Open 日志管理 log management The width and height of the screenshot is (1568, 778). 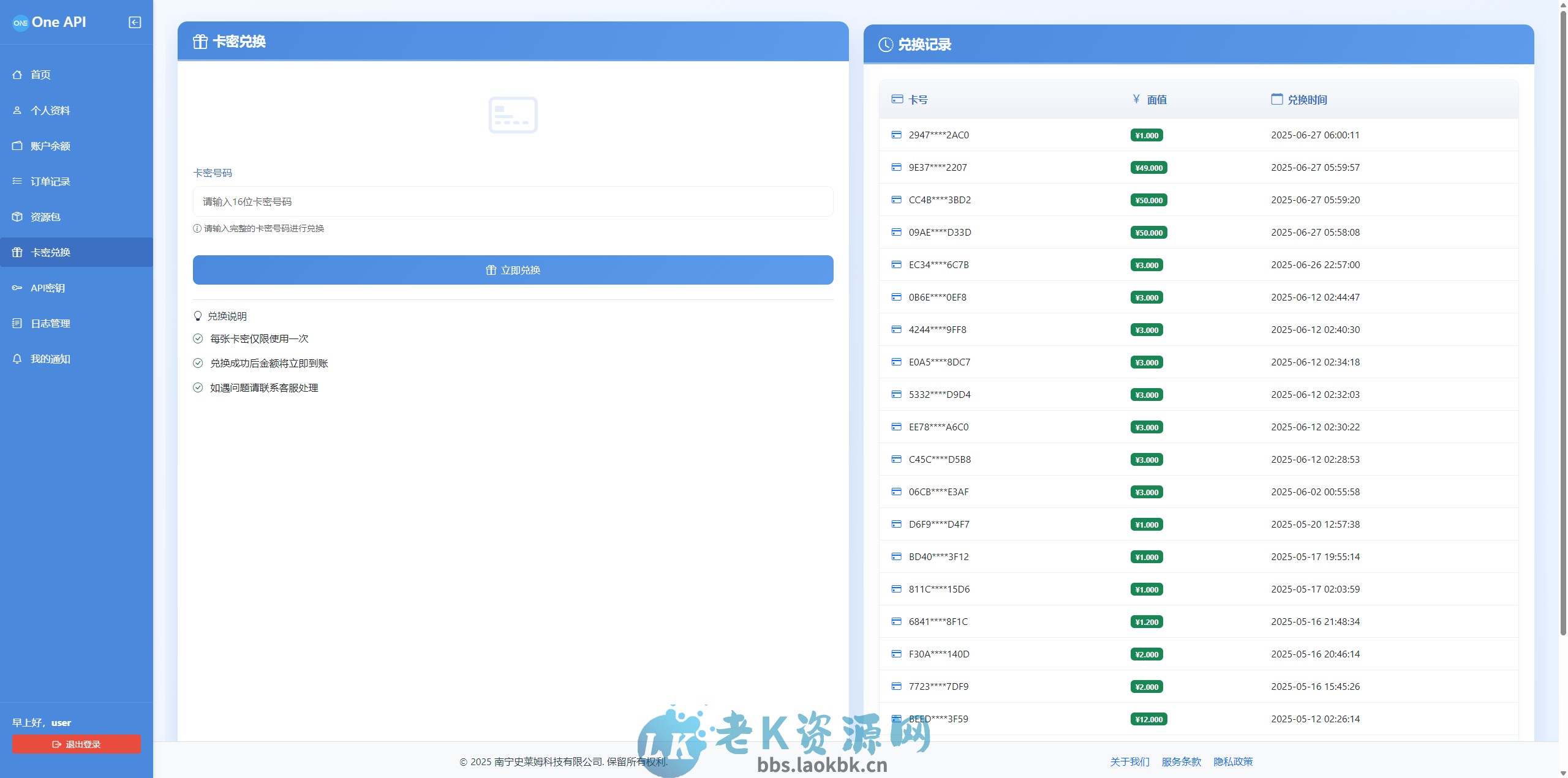click(50, 323)
